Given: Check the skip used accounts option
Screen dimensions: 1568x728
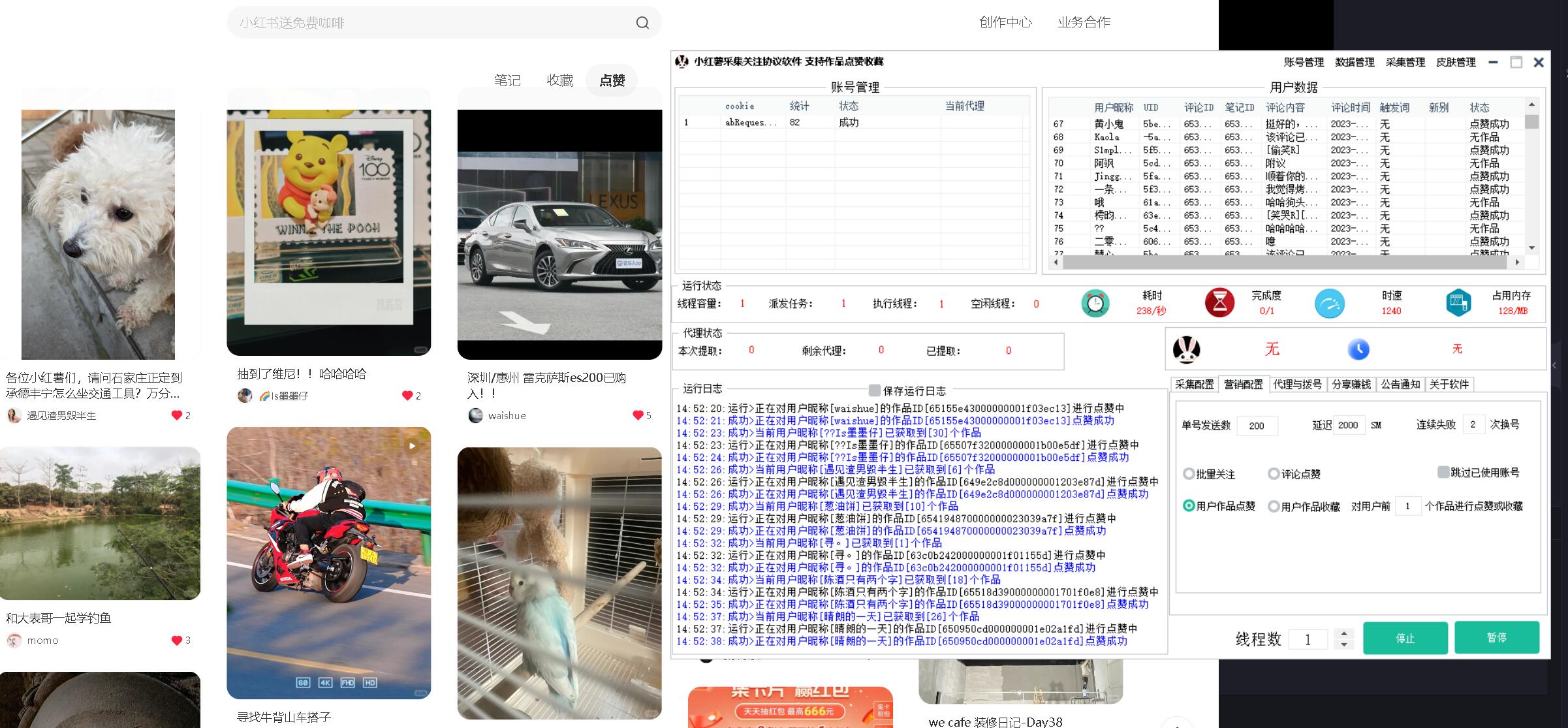Looking at the screenshot, I should tap(1443, 472).
